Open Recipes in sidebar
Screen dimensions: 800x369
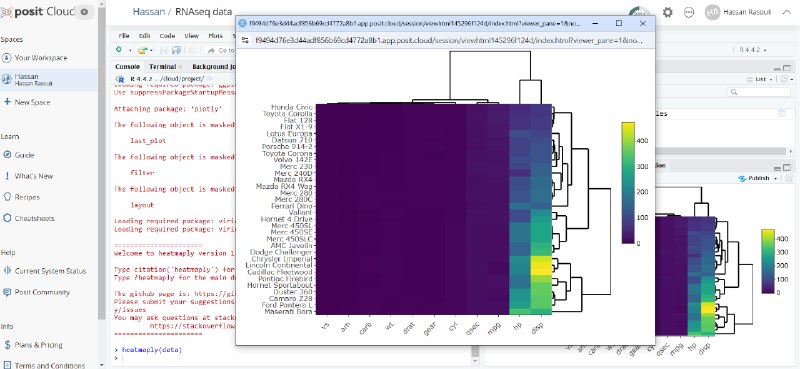27,197
